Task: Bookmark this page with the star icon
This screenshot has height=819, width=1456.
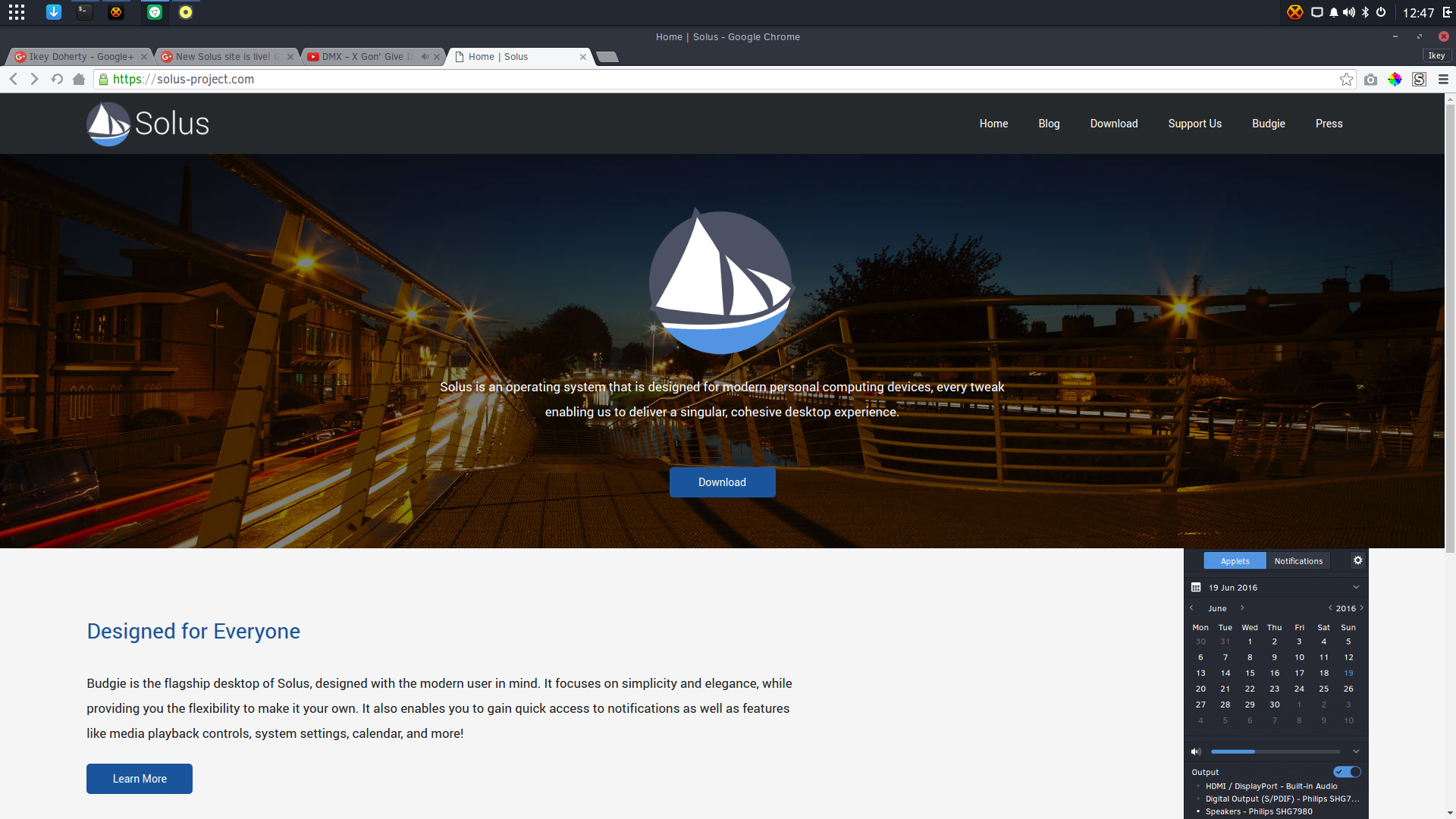Action: pyautogui.click(x=1347, y=79)
